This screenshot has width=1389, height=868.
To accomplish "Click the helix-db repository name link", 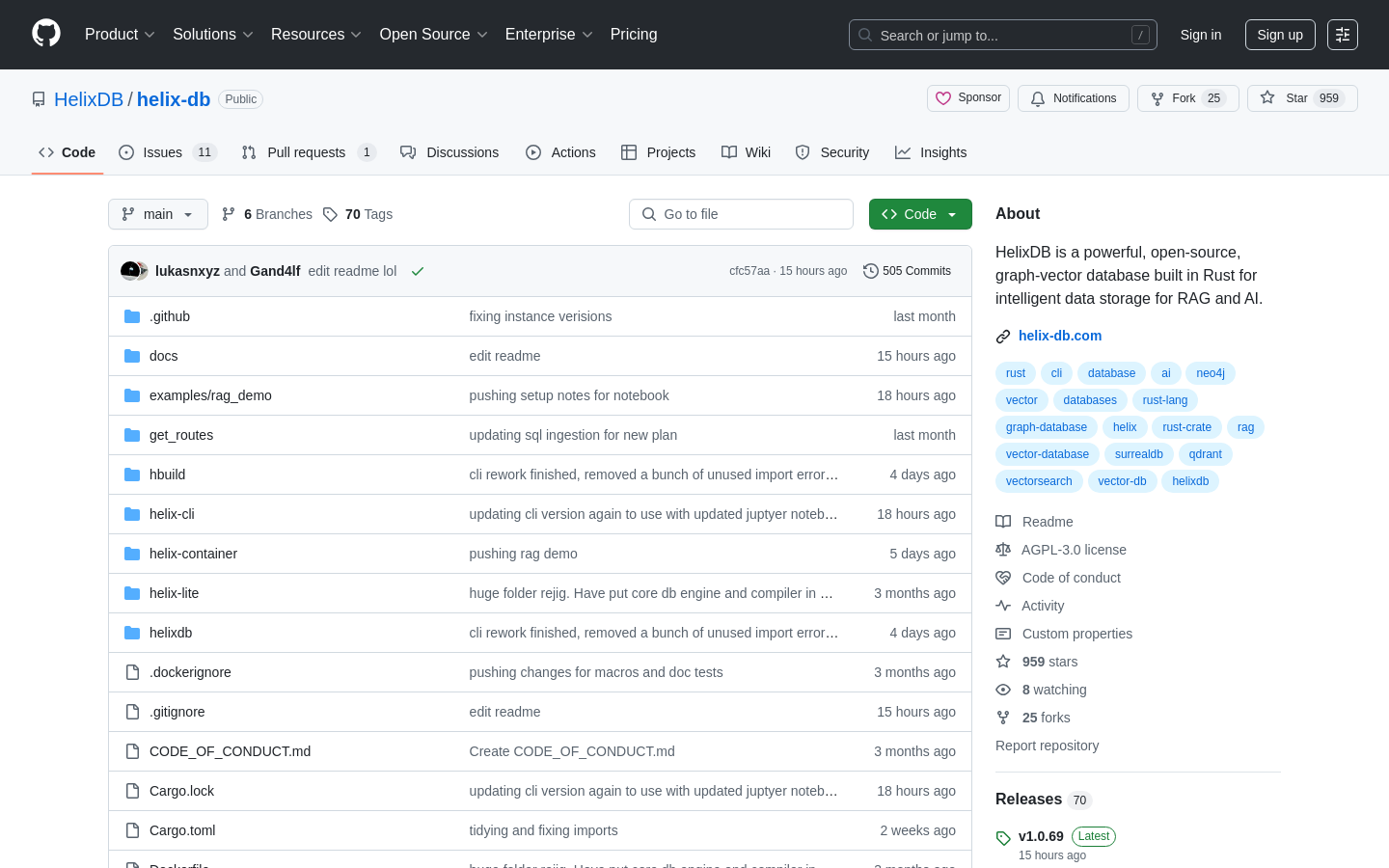I will tap(174, 99).
